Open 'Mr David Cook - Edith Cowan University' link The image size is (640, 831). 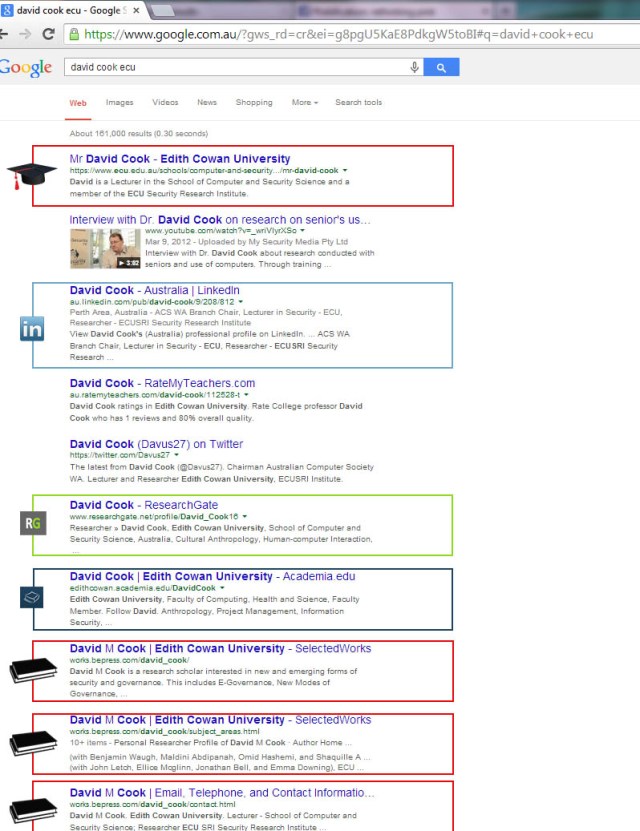[180, 158]
